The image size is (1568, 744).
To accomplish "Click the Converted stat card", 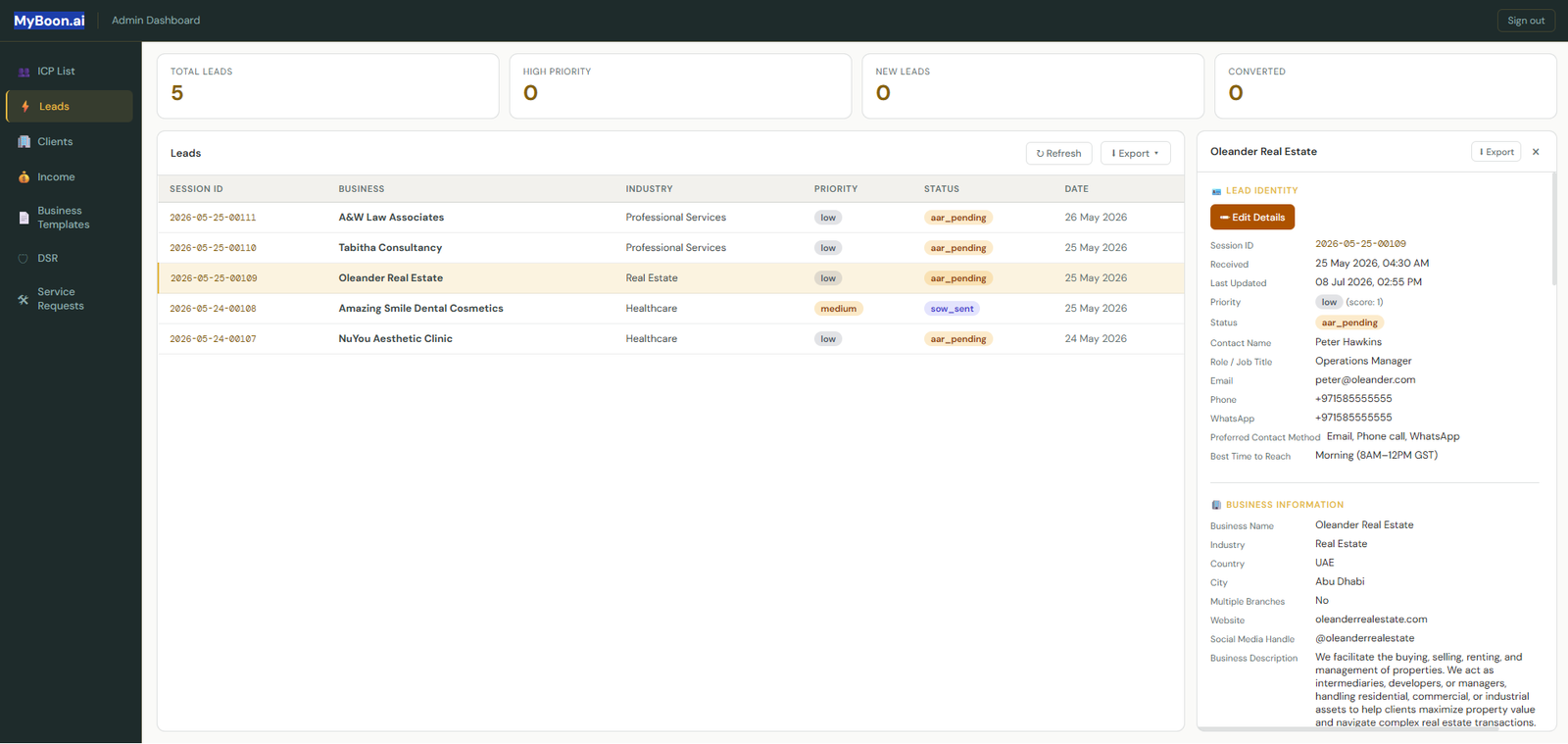I will (x=1386, y=86).
